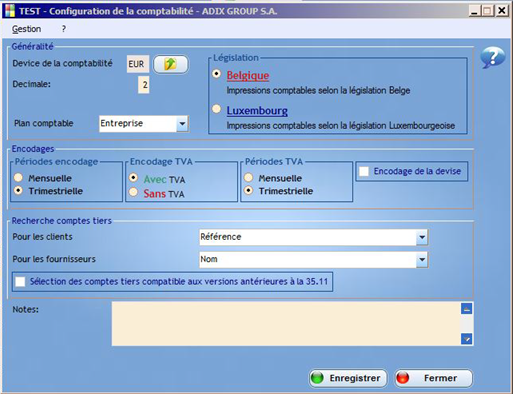
Task: Close the window with the X button
Action: [502, 11]
